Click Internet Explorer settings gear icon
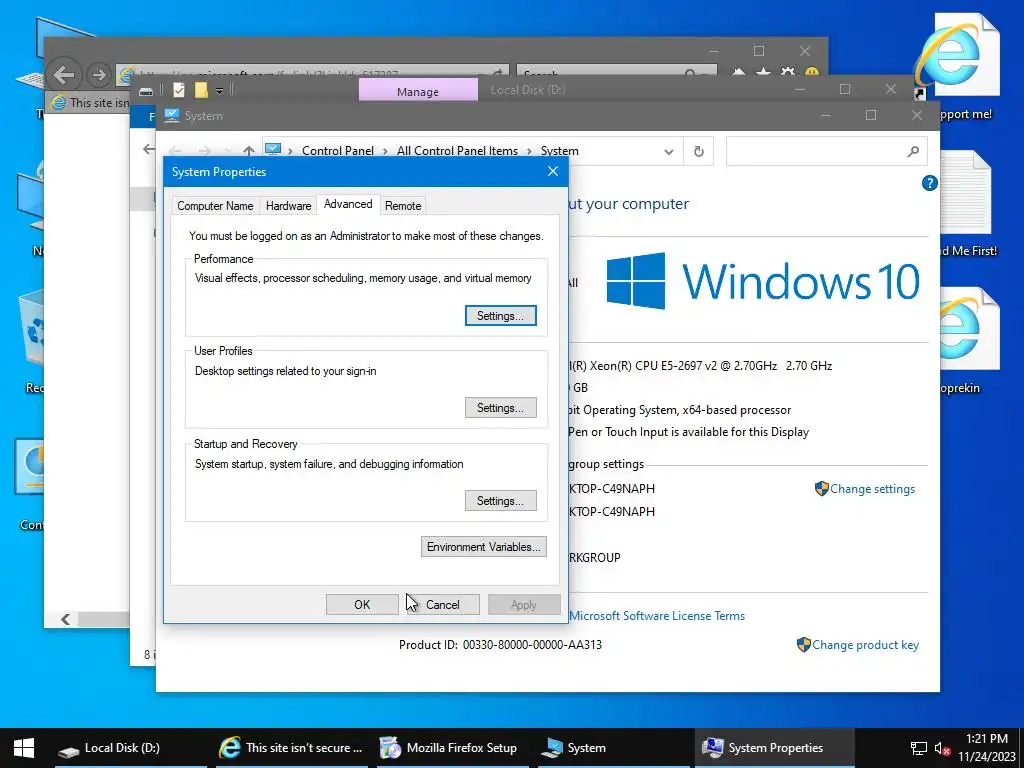The height and width of the screenshot is (768, 1024). [788, 74]
